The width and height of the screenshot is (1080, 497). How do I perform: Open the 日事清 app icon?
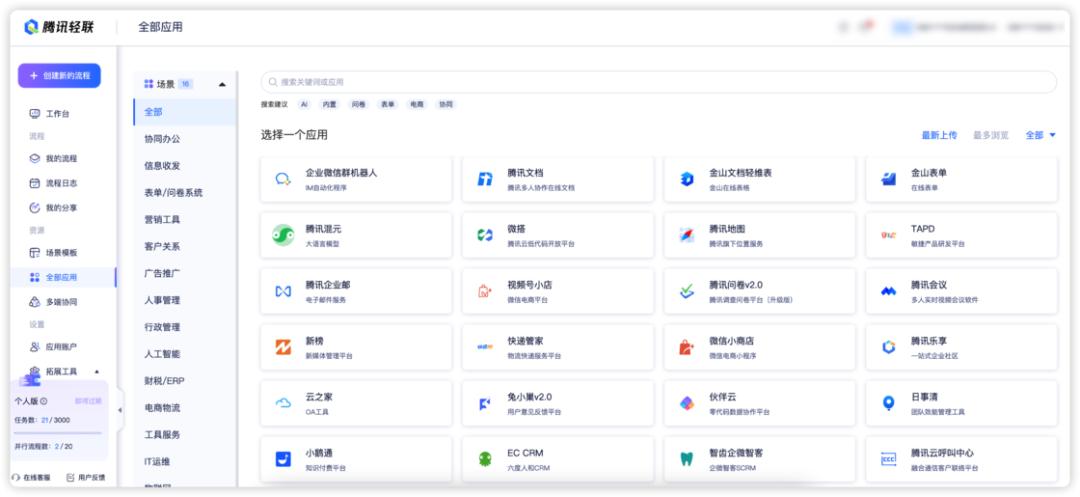[889, 403]
